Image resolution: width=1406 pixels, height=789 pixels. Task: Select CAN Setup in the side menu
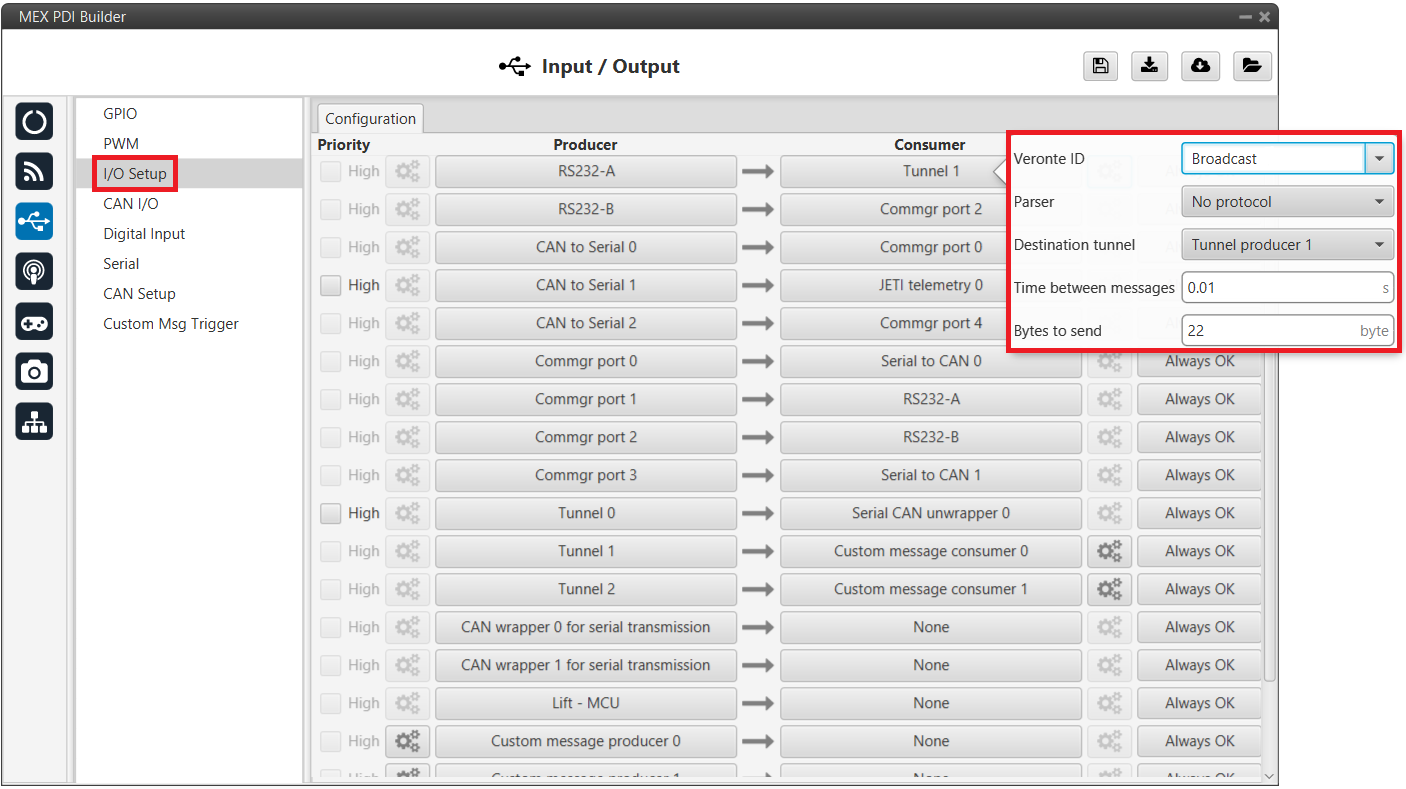(139, 294)
